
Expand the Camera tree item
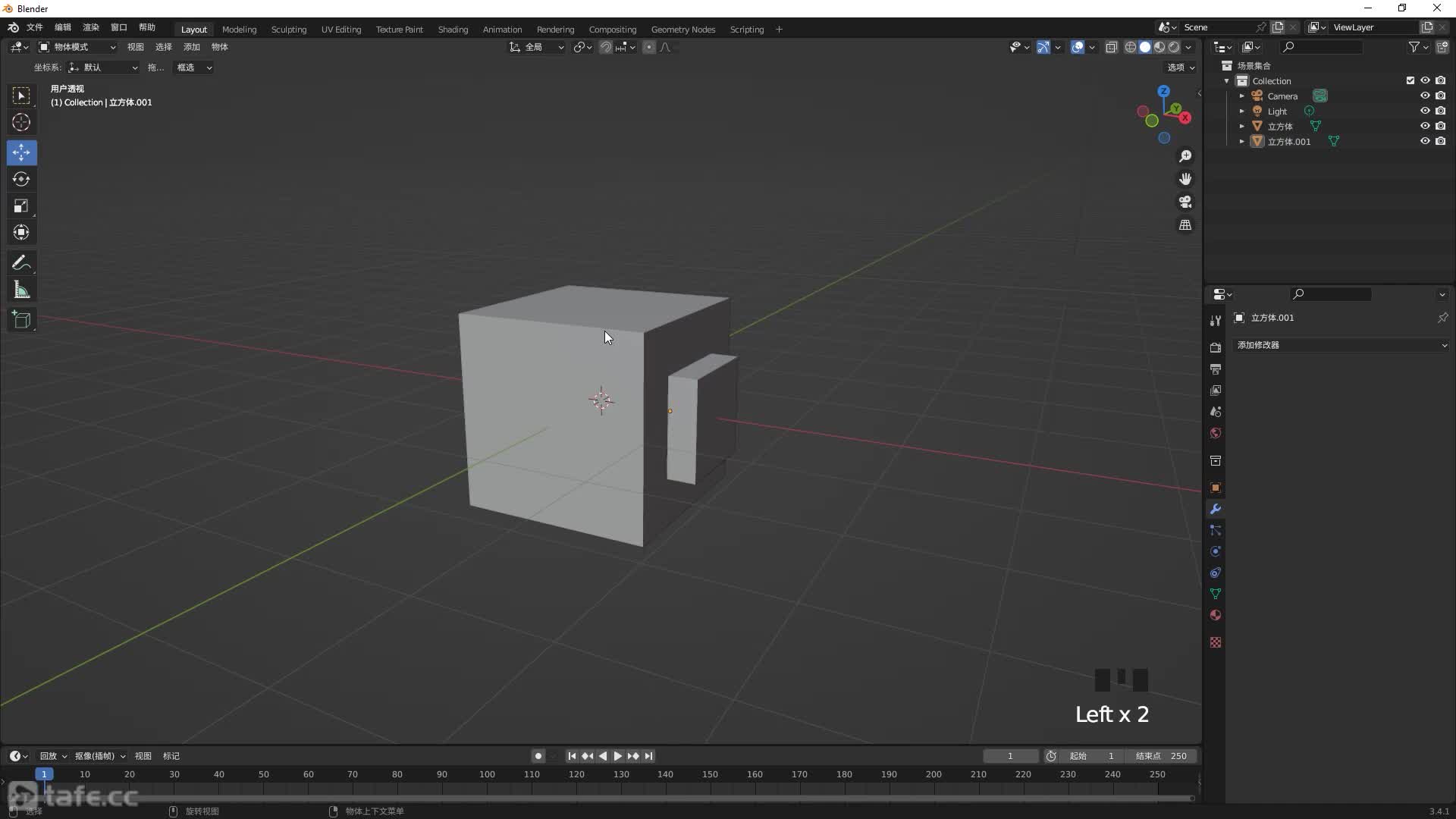click(1241, 96)
